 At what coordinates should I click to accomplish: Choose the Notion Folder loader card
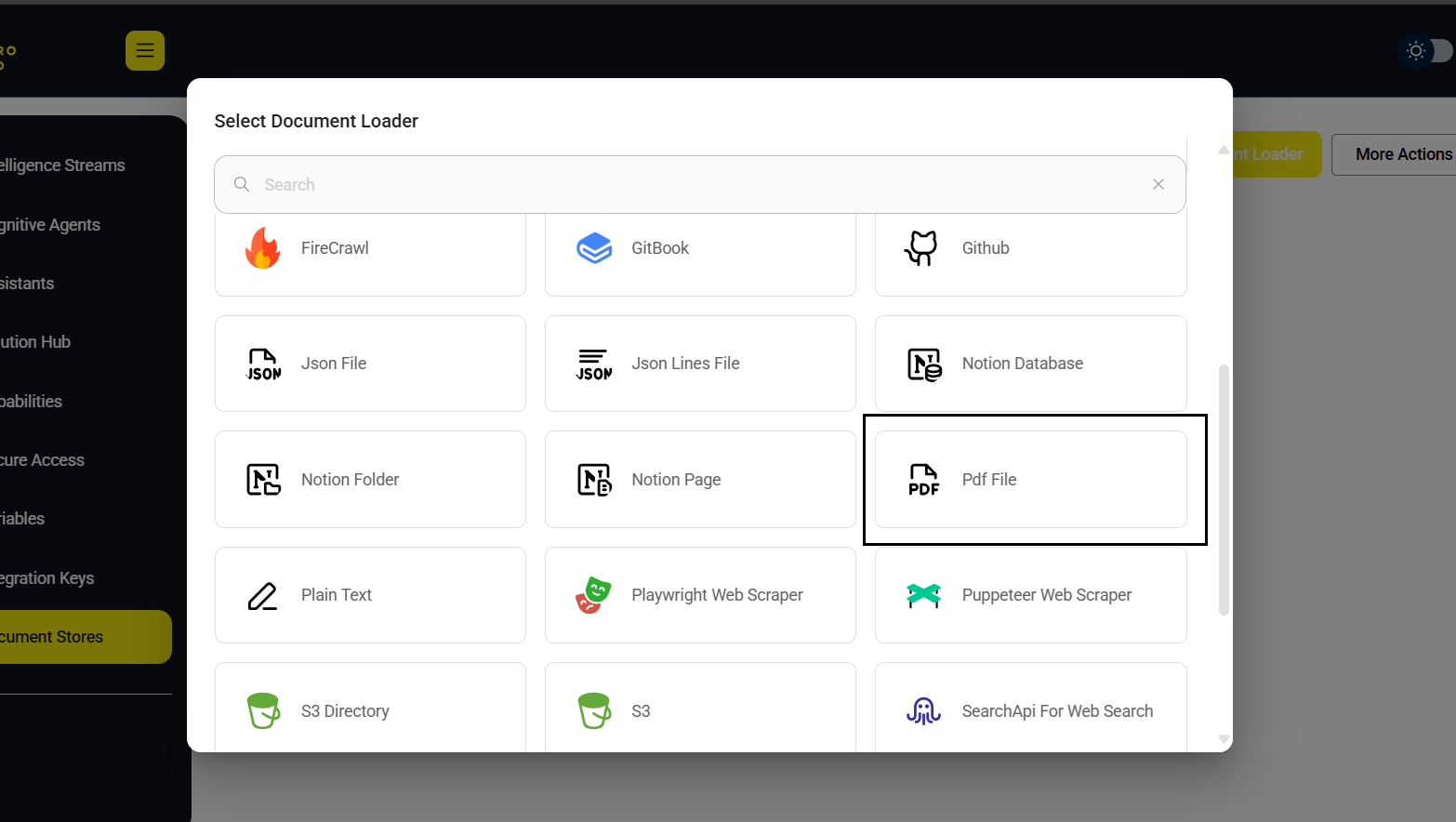(370, 480)
